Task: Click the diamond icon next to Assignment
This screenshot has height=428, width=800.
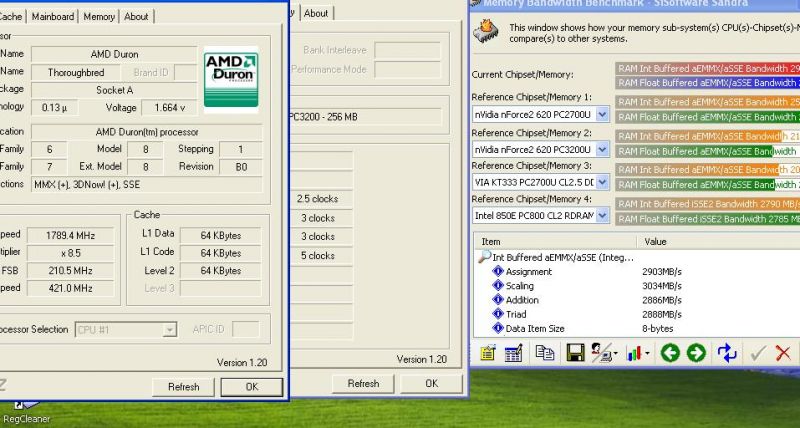Action: (x=498, y=271)
